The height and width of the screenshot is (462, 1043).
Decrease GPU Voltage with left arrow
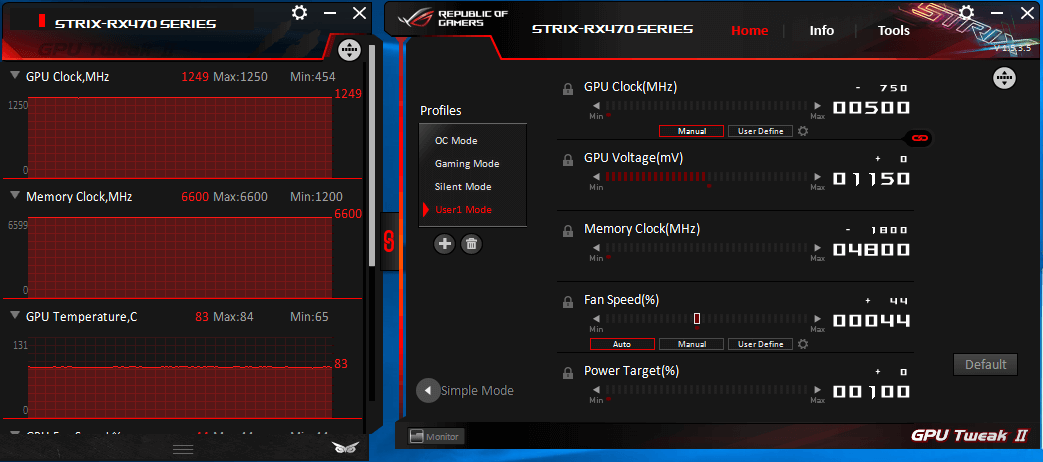click(596, 176)
